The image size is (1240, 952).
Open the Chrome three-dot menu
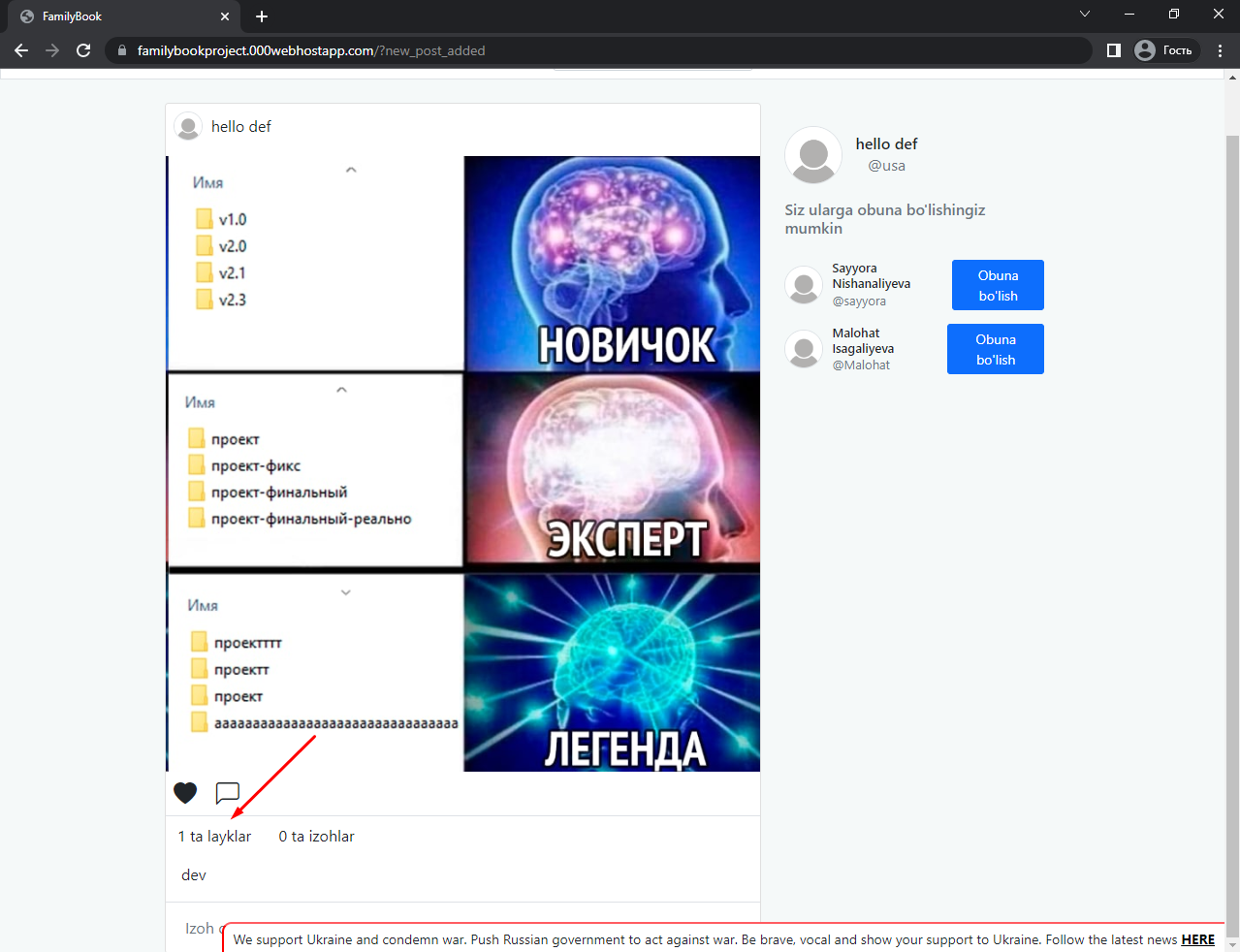(x=1220, y=50)
